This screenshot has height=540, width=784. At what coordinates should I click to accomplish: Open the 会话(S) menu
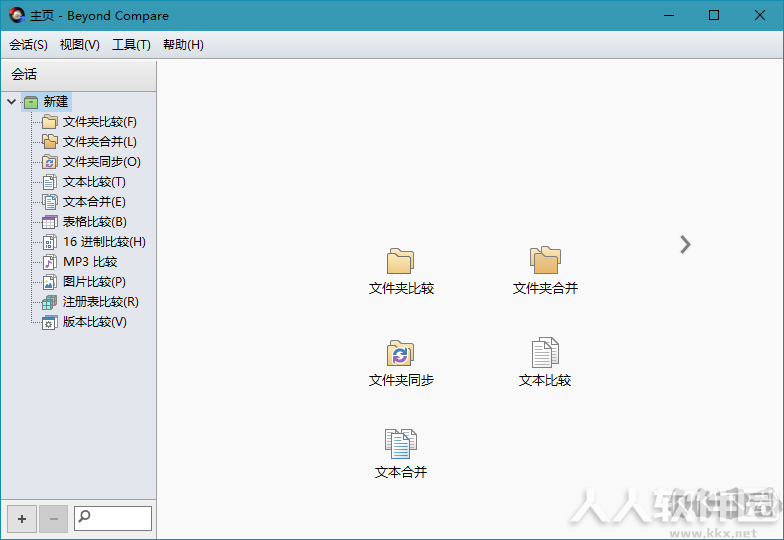28,45
